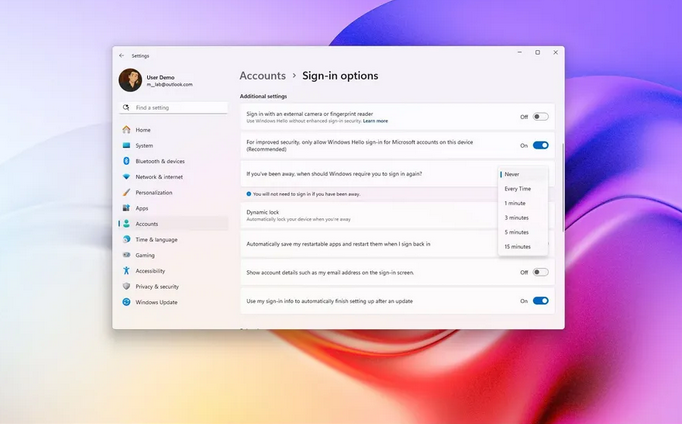Open Personalization settings page
Viewport: 682px width, 424px height.
coord(173,192)
